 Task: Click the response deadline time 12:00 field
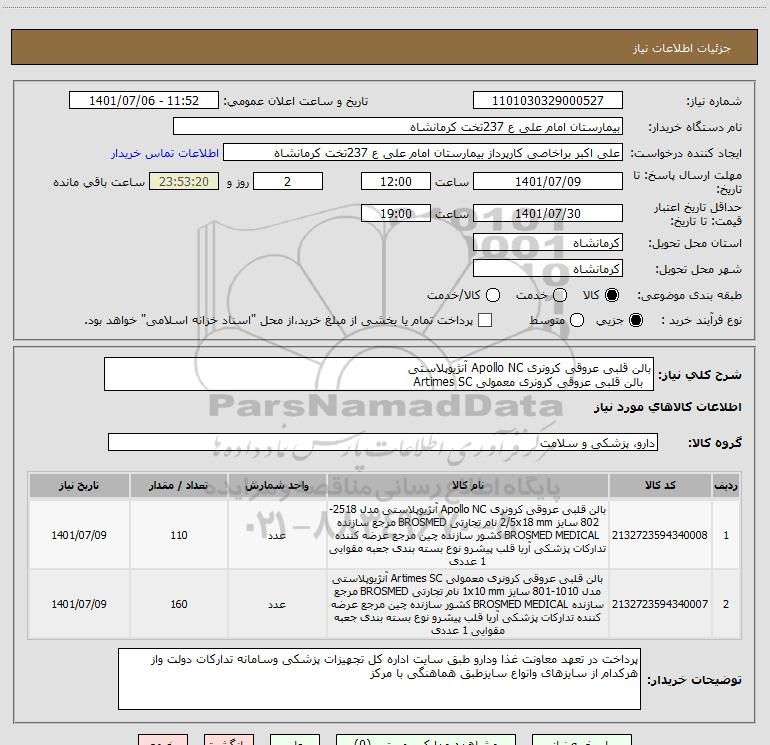pos(396,182)
